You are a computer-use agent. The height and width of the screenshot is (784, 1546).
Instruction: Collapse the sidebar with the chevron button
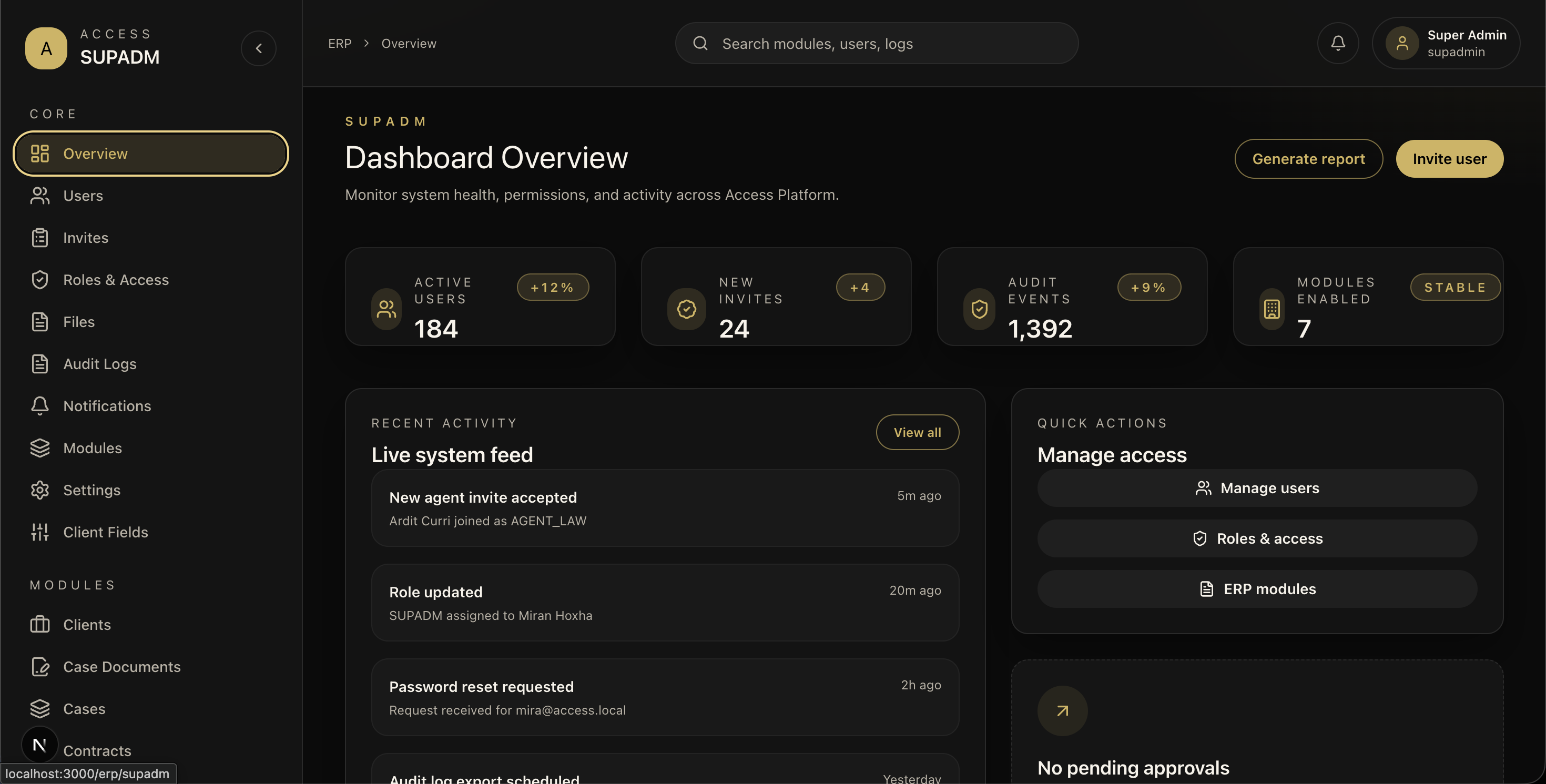click(259, 48)
